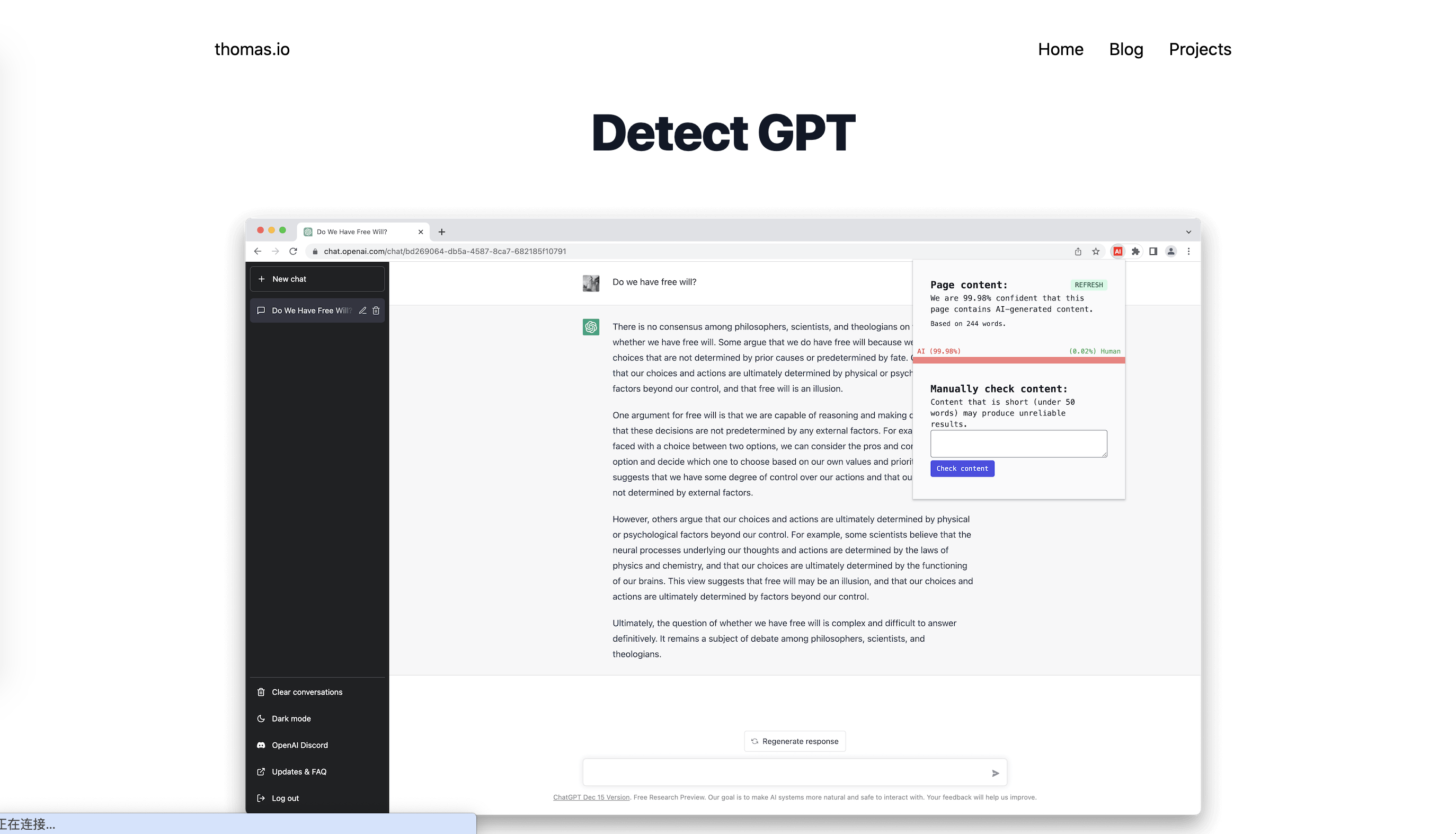Click the trash icon beside the conversation title
This screenshot has height=834, width=1456.
(376, 310)
